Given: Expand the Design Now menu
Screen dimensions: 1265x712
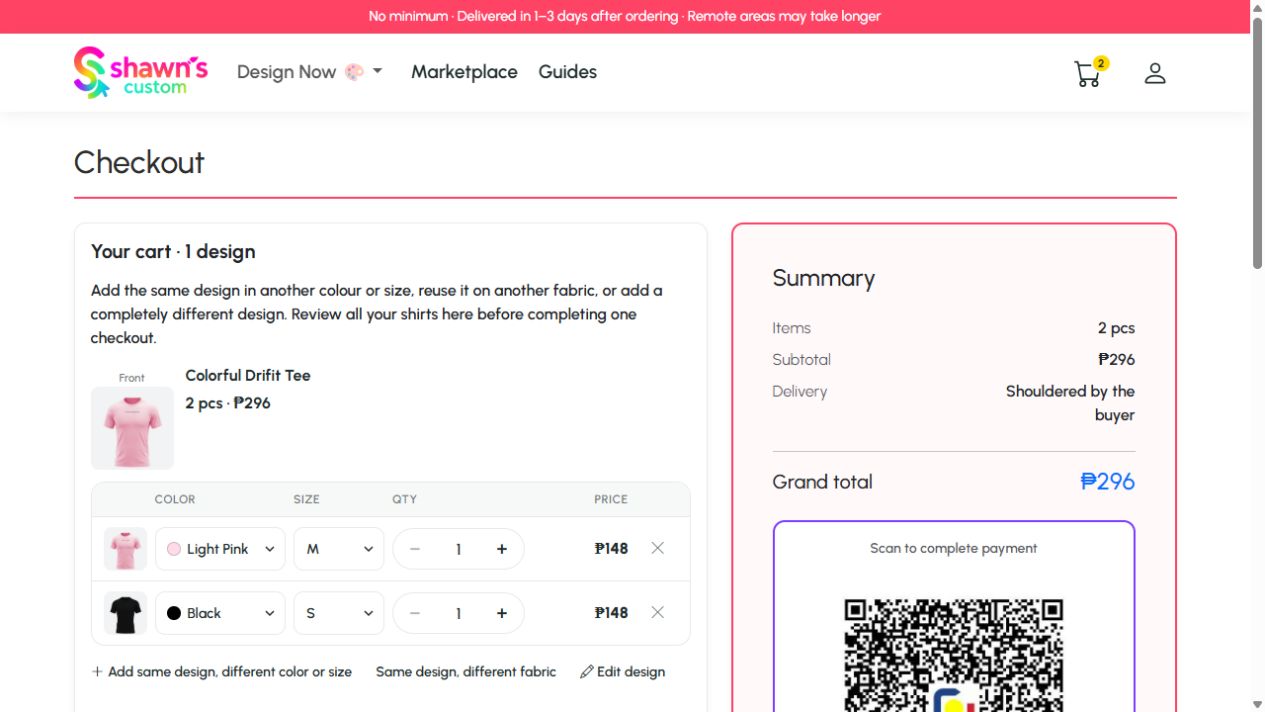Looking at the screenshot, I should 310,72.
